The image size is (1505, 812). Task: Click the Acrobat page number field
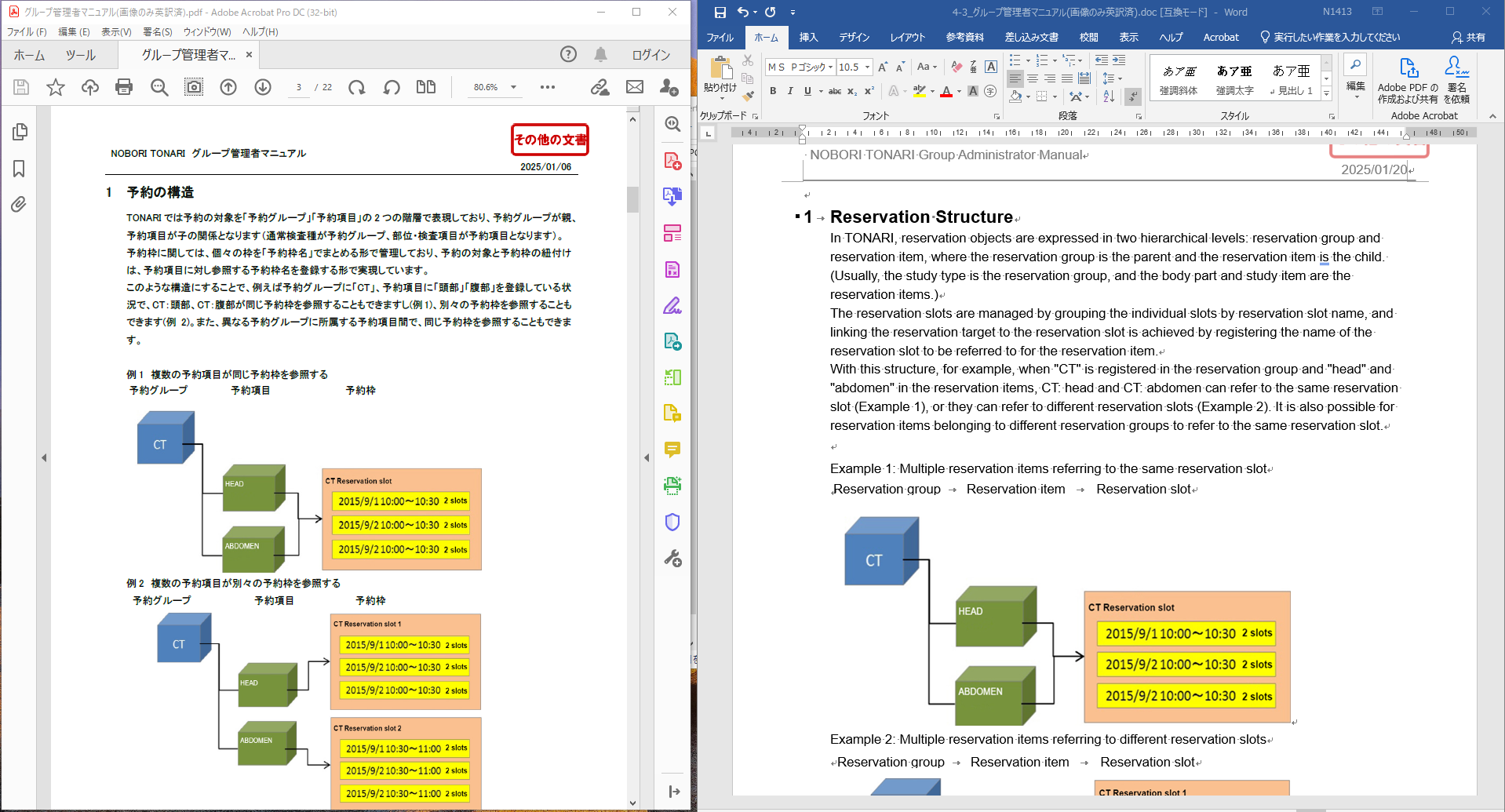pyautogui.click(x=299, y=87)
